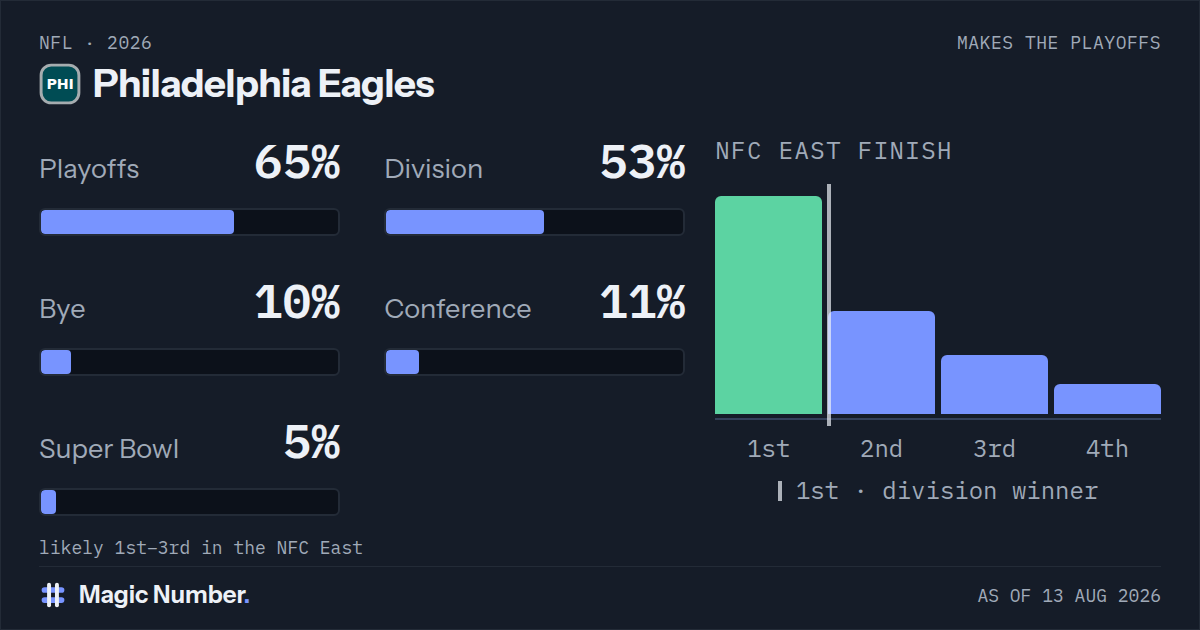The width and height of the screenshot is (1200, 630).
Task: Click the MAKES THE PLAYOFFS label
Action: tap(1059, 43)
